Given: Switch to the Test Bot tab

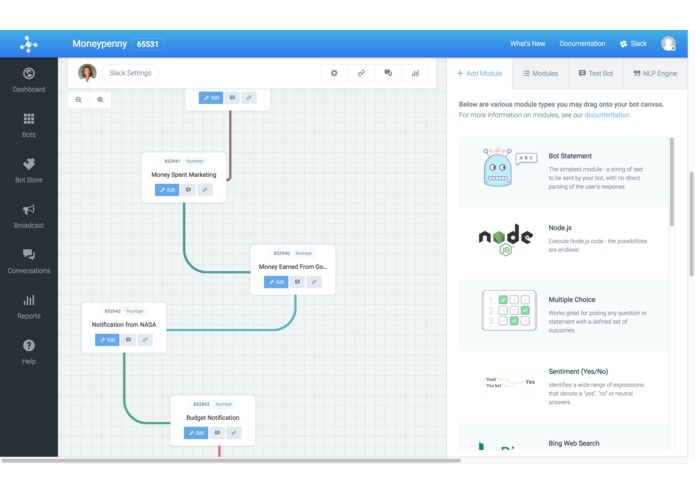Looking at the screenshot, I should 596,74.
